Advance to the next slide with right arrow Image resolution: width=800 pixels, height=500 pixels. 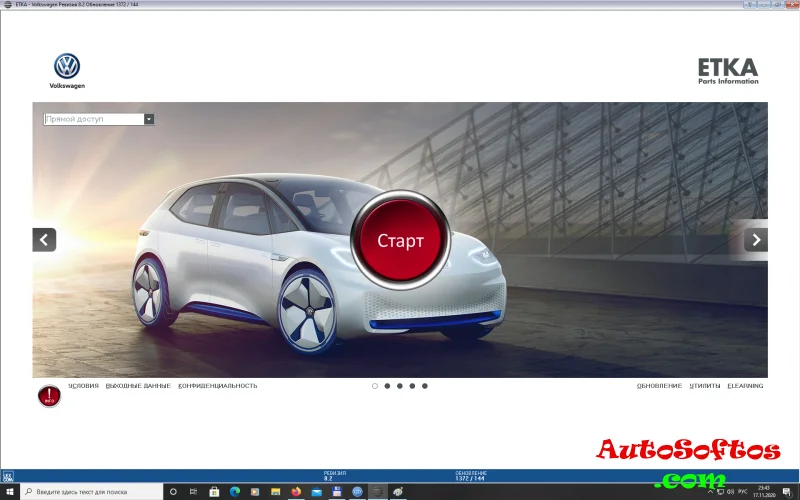point(756,240)
